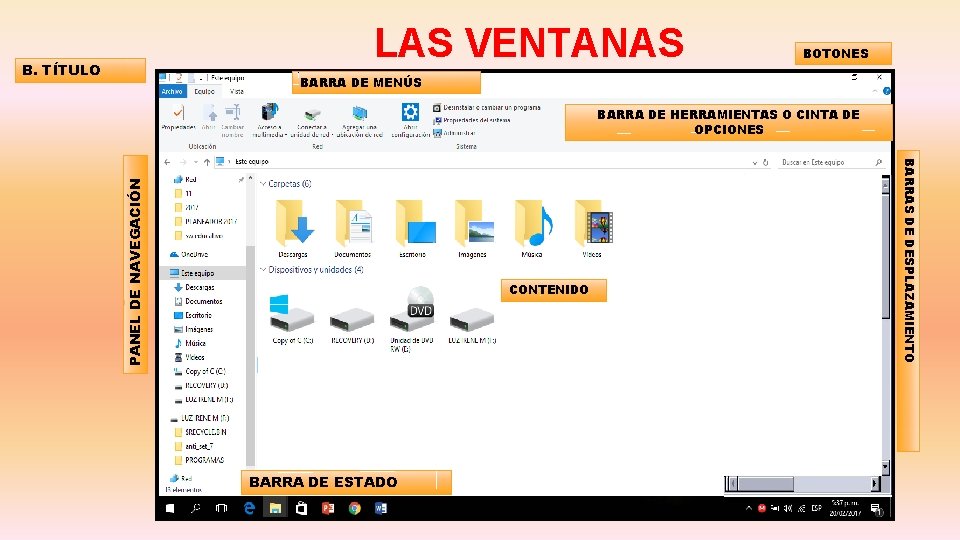Viewport: 960px width, 540px height.
Task: Open the Quick Access Toolbar dropdown
Action: pos(201,78)
